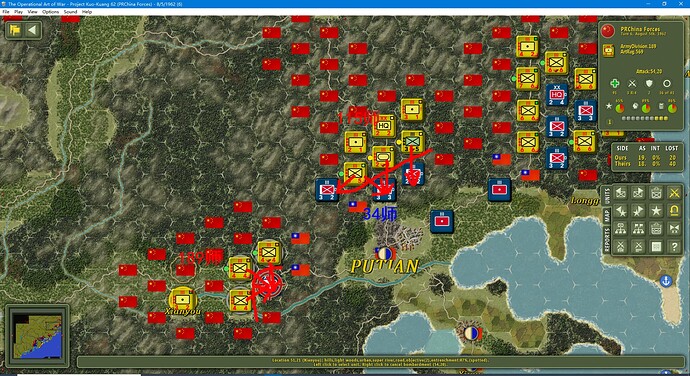Click the blue anchor port marker
Image resolution: width=690 pixels, height=376 pixels.
tap(666, 280)
